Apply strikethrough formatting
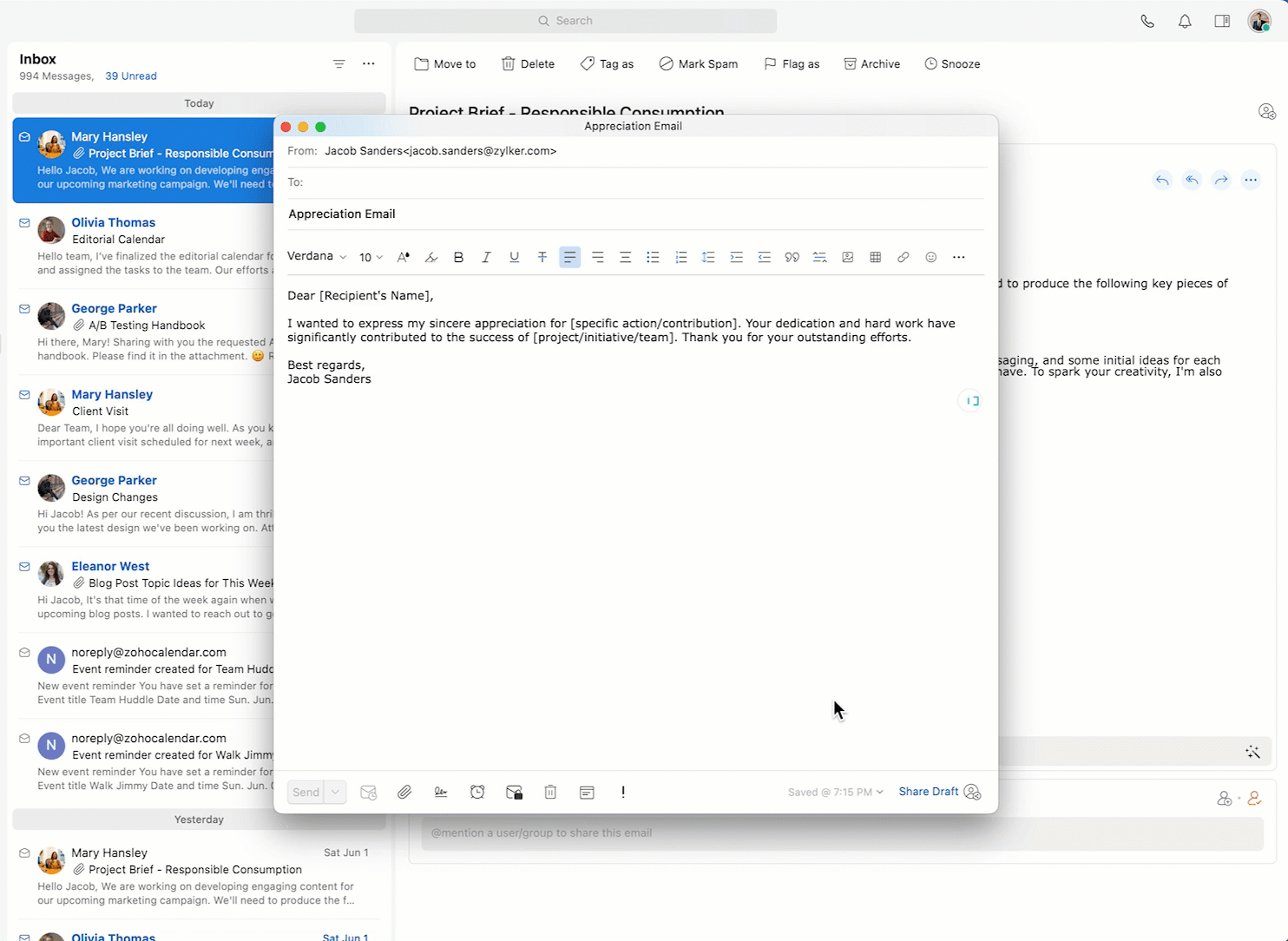Screen dimensions: 1288x941 pyautogui.click(x=542, y=257)
